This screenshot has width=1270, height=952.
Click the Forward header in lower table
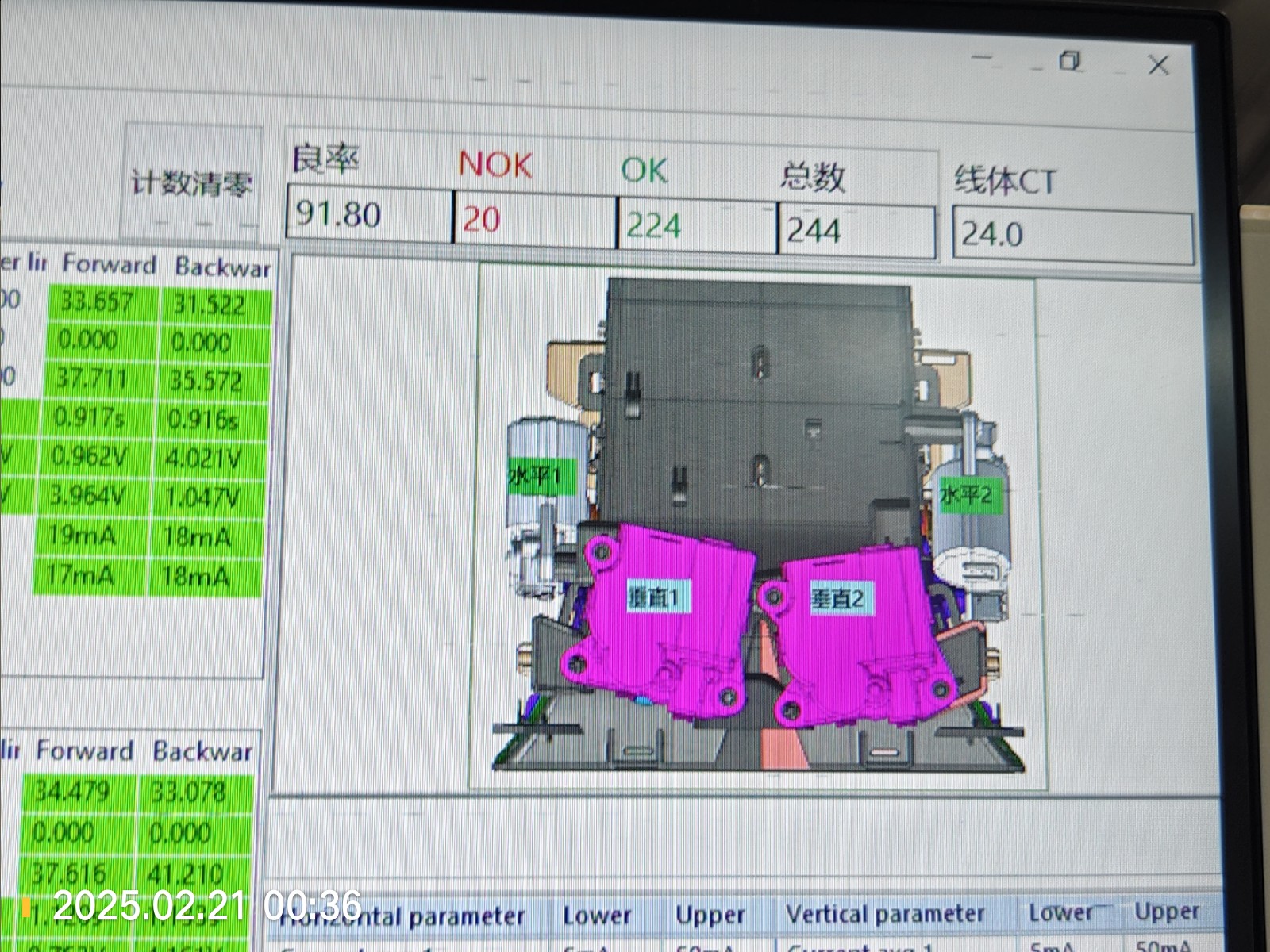(x=84, y=750)
